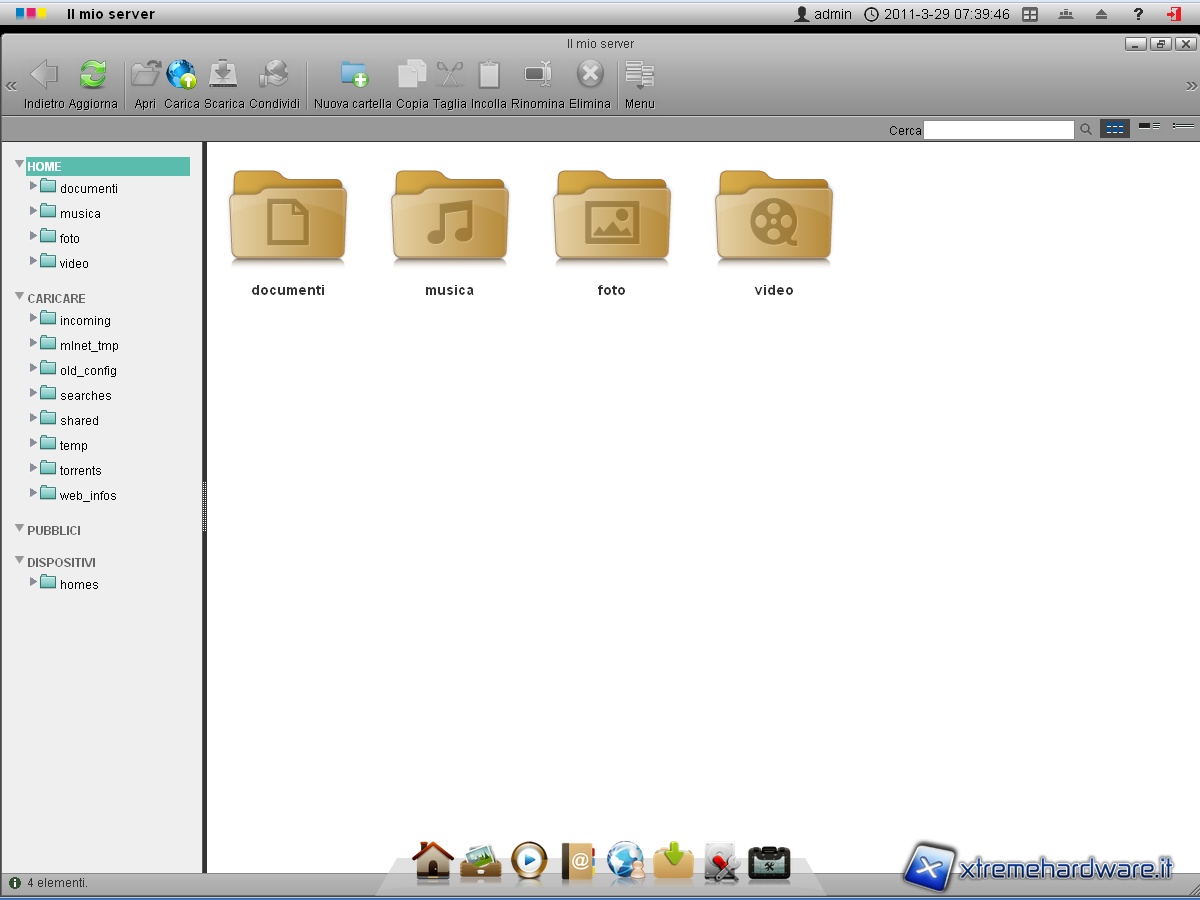The image size is (1200, 900).
Task: Collapse the CARICARE section
Action: [x=19, y=297]
